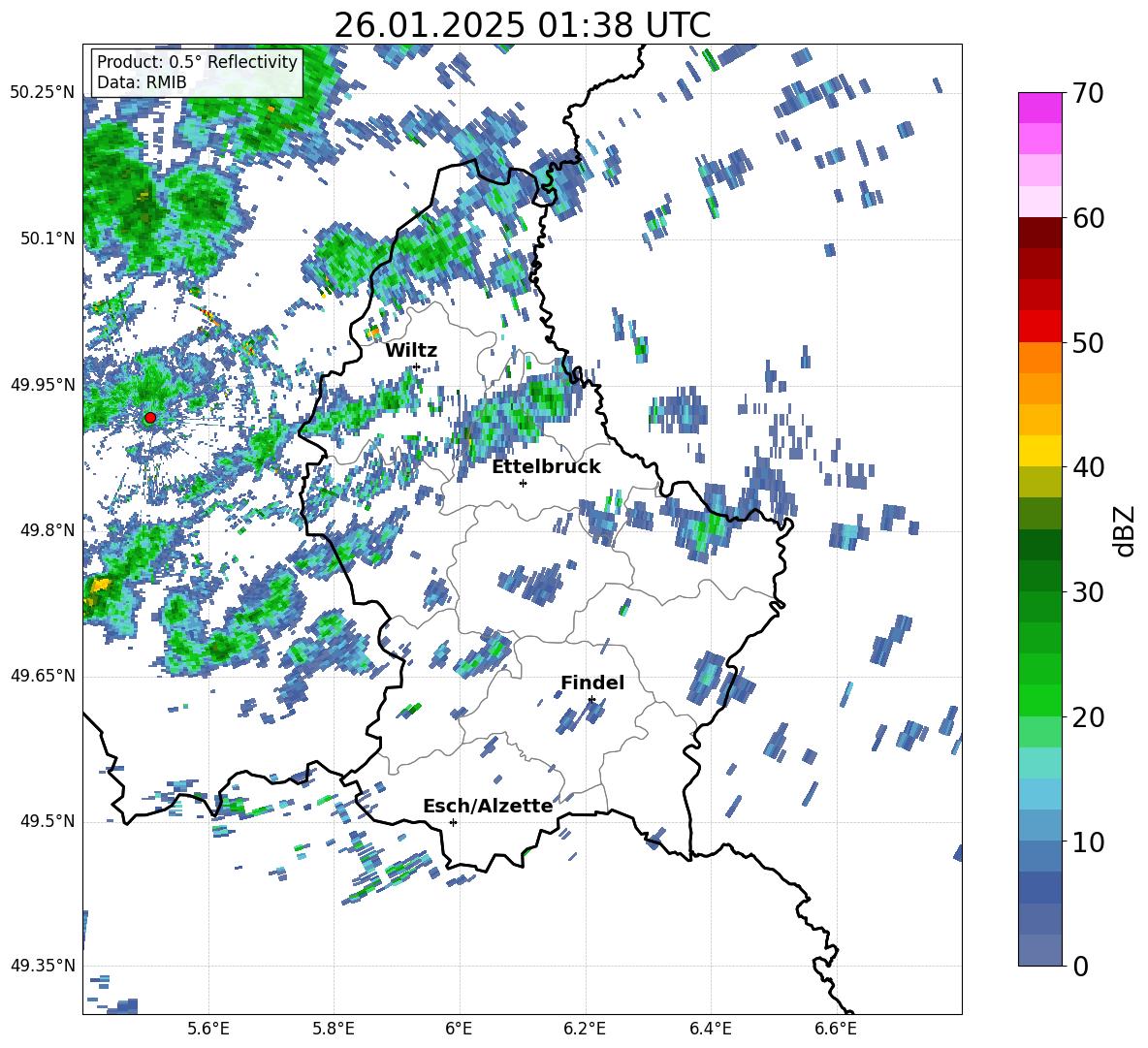The height and width of the screenshot is (1048, 1148).
Task: Click the 50.1°N latitude label
Action: [47, 238]
